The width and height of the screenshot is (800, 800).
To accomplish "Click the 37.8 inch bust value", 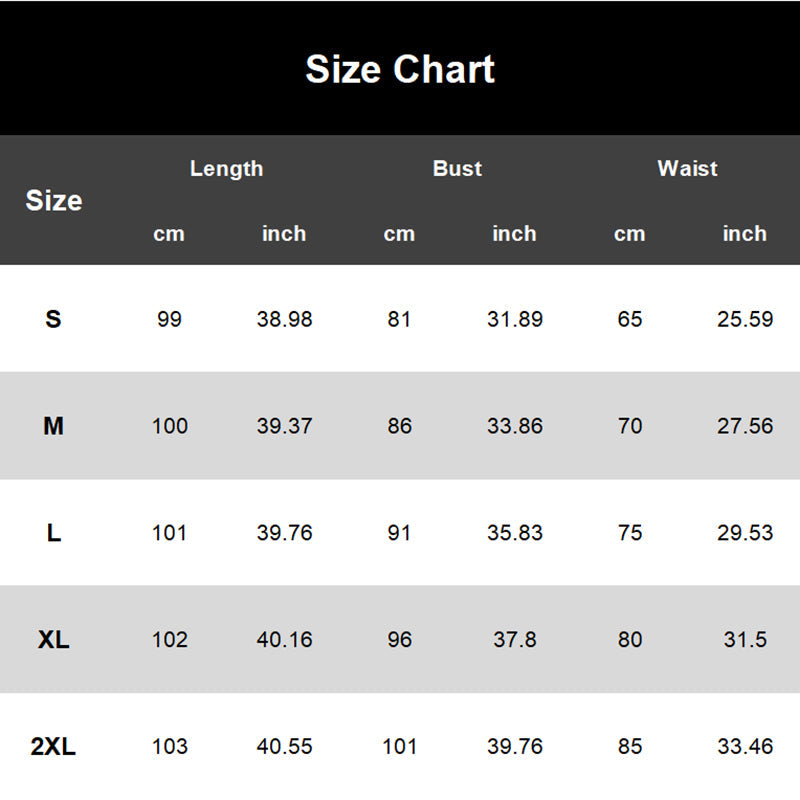I will (515, 640).
